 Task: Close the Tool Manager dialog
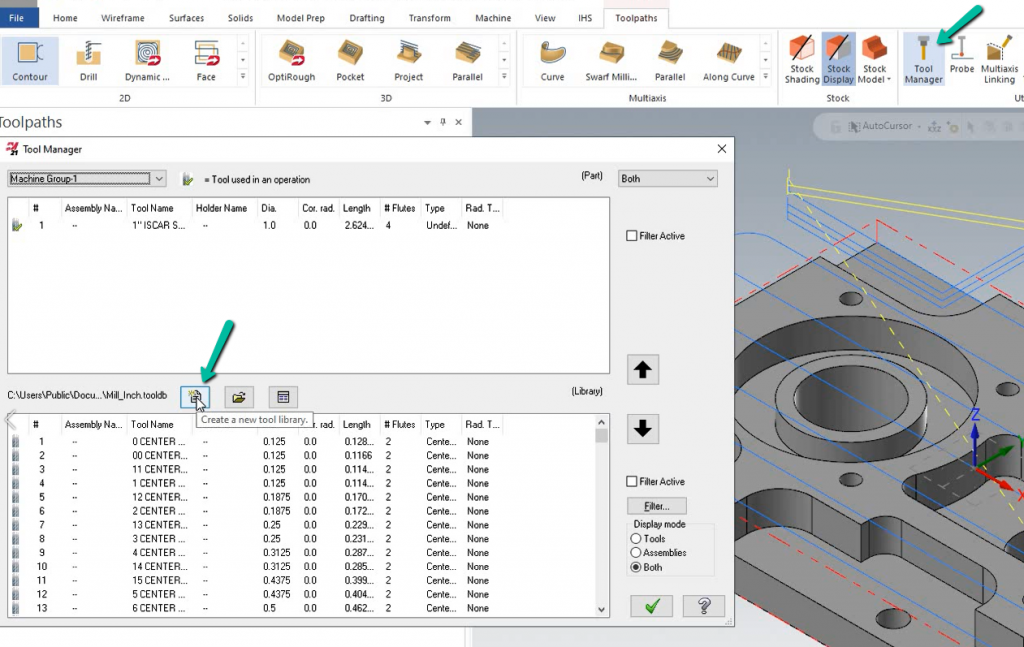722,149
